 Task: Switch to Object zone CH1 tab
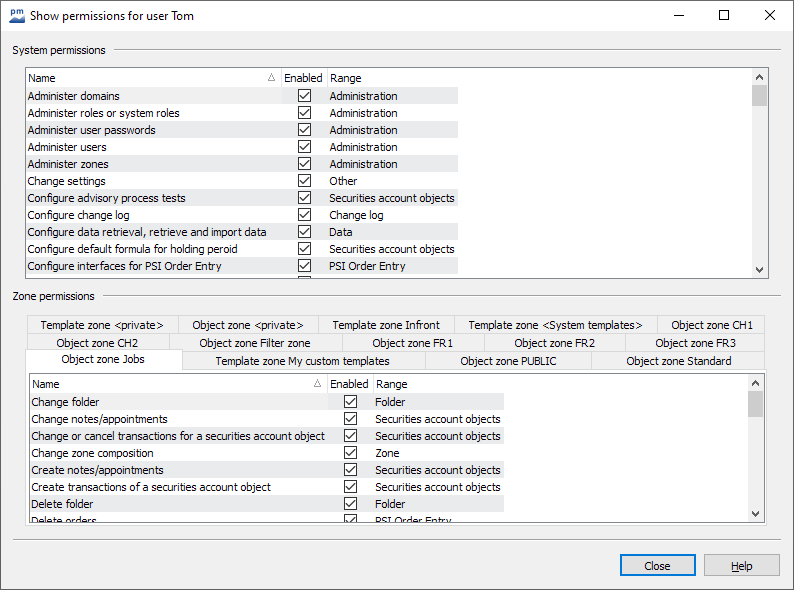(x=711, y=325)
